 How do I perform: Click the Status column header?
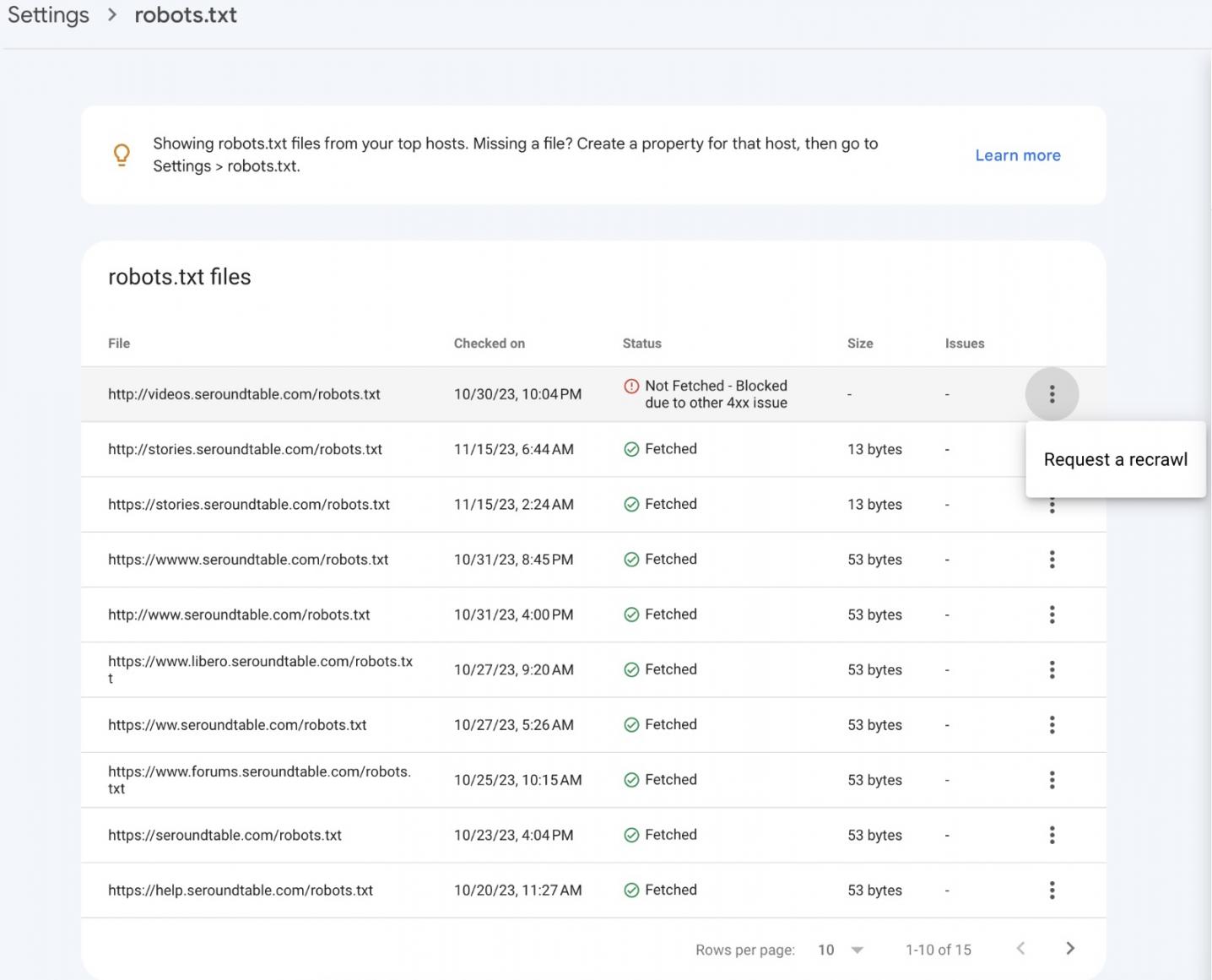coord(642,344)
